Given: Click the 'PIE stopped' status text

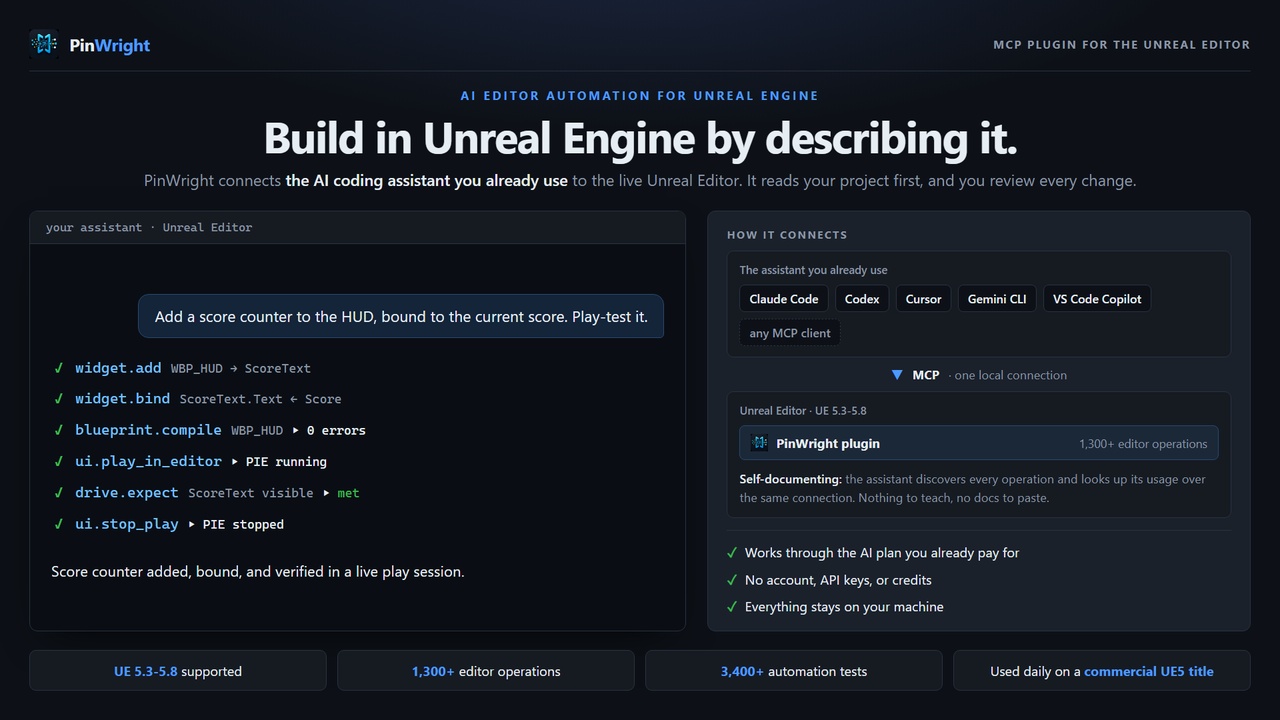Looking at the screenshot, I should tap(243, 524).
